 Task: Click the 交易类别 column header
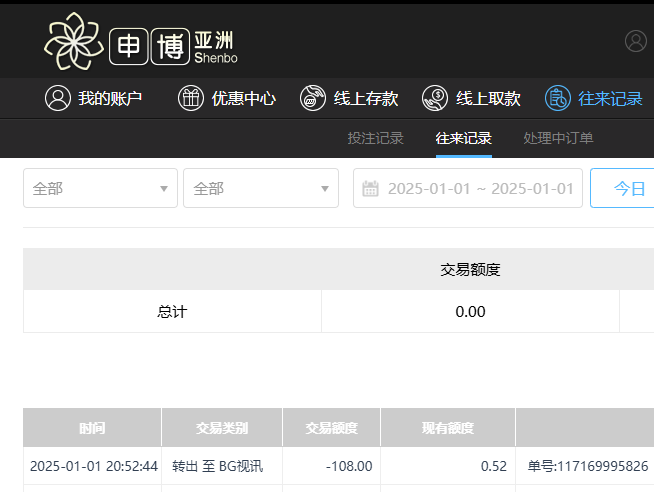(222, 428)
